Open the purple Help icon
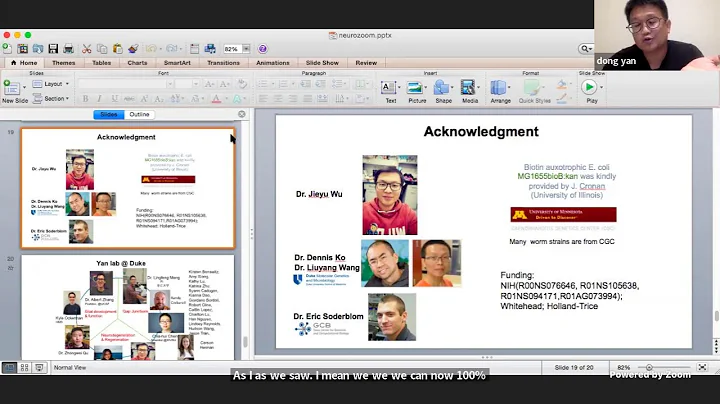 pos(263,49)
